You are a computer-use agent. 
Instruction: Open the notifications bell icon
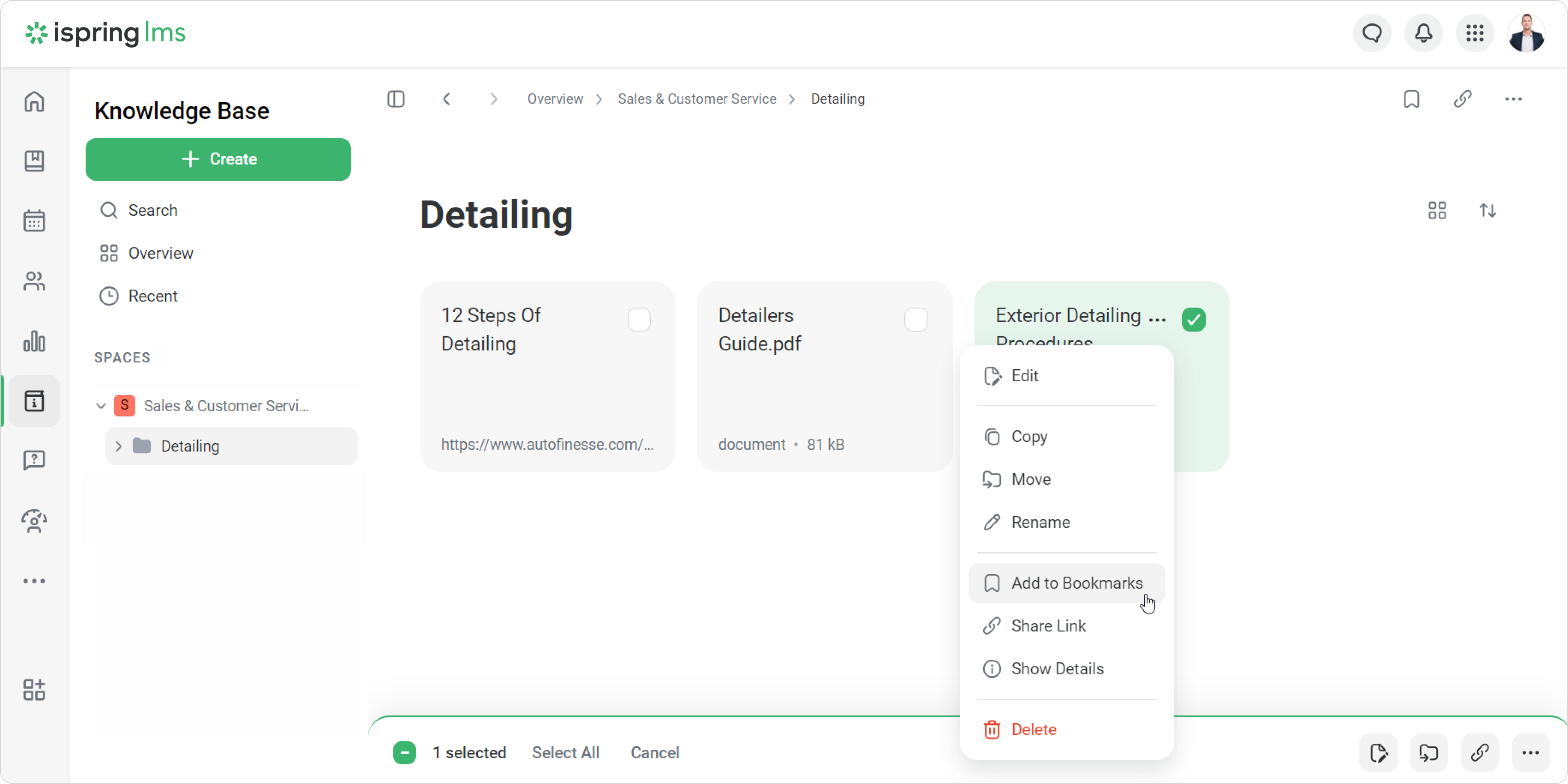click(x=1422, y=33)
